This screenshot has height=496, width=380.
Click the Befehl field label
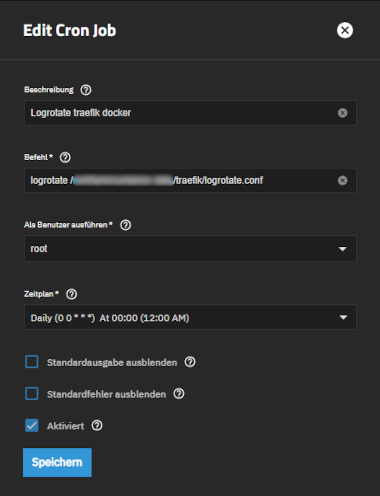[38, 157]
